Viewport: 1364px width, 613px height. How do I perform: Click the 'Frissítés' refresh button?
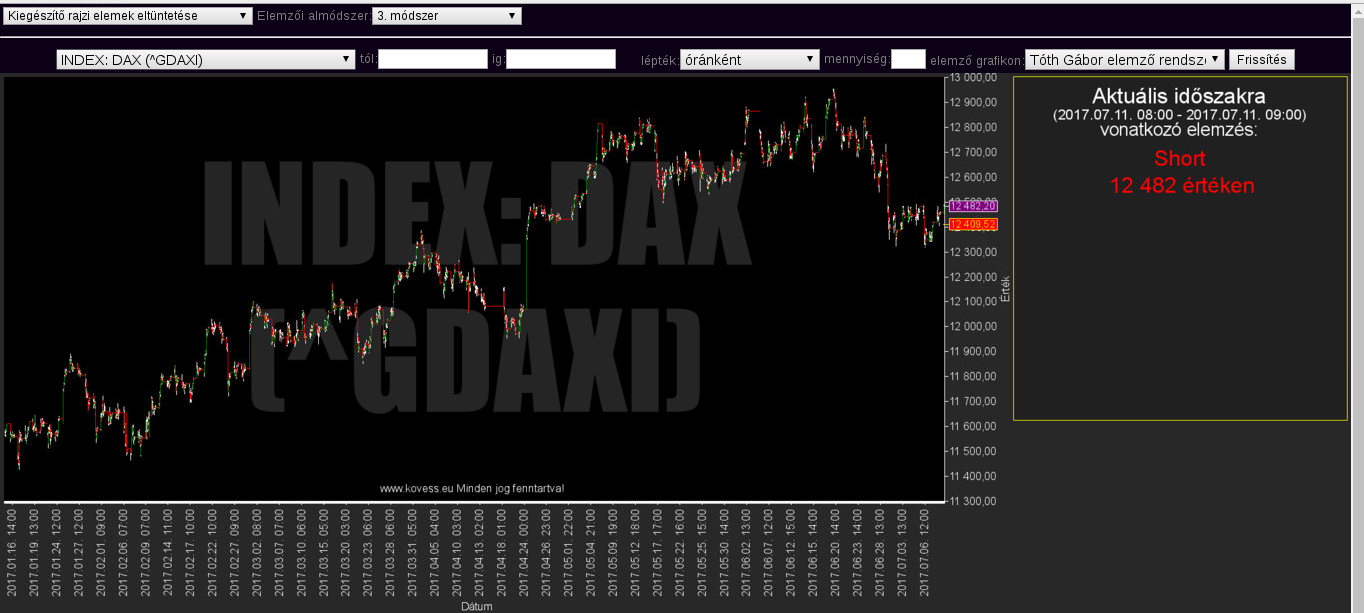coord(1261,59)
